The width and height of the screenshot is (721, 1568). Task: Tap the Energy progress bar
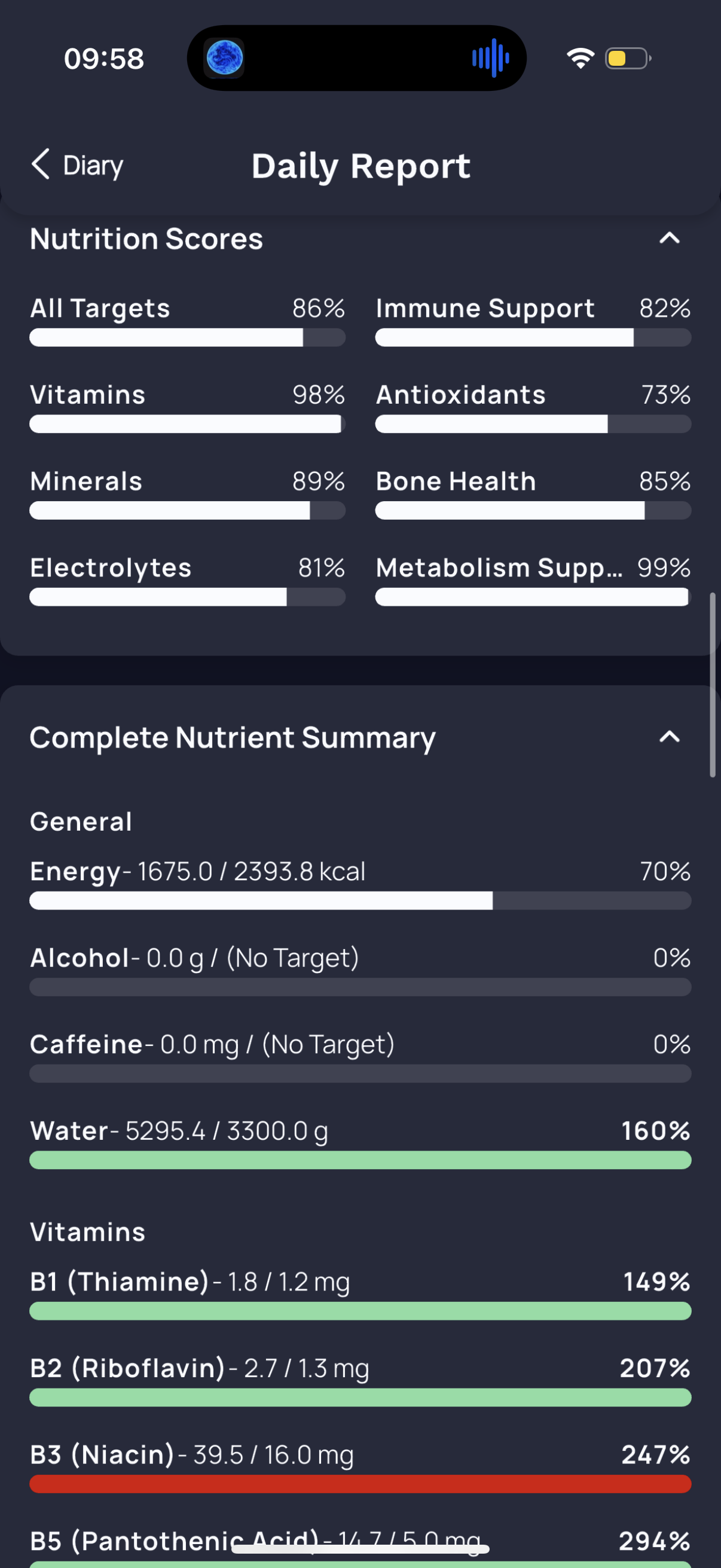(x=360, y=901)
